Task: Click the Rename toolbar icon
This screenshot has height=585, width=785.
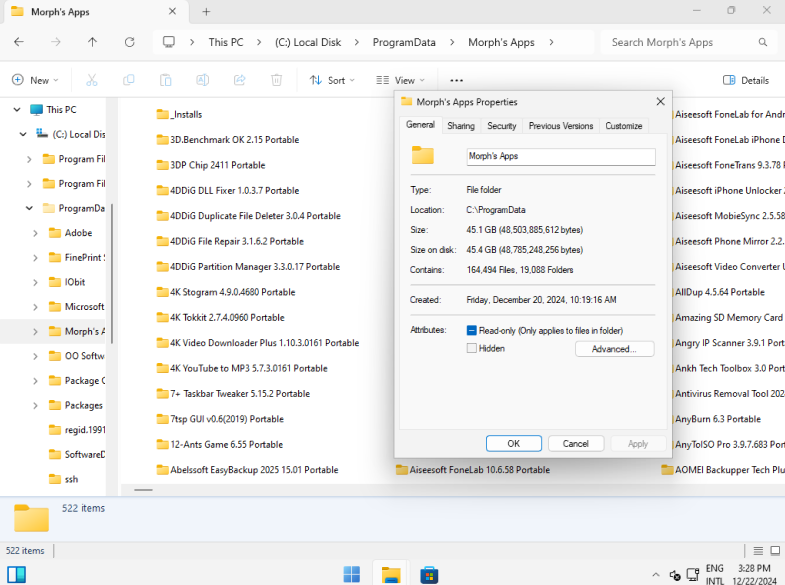Action: 203,80
